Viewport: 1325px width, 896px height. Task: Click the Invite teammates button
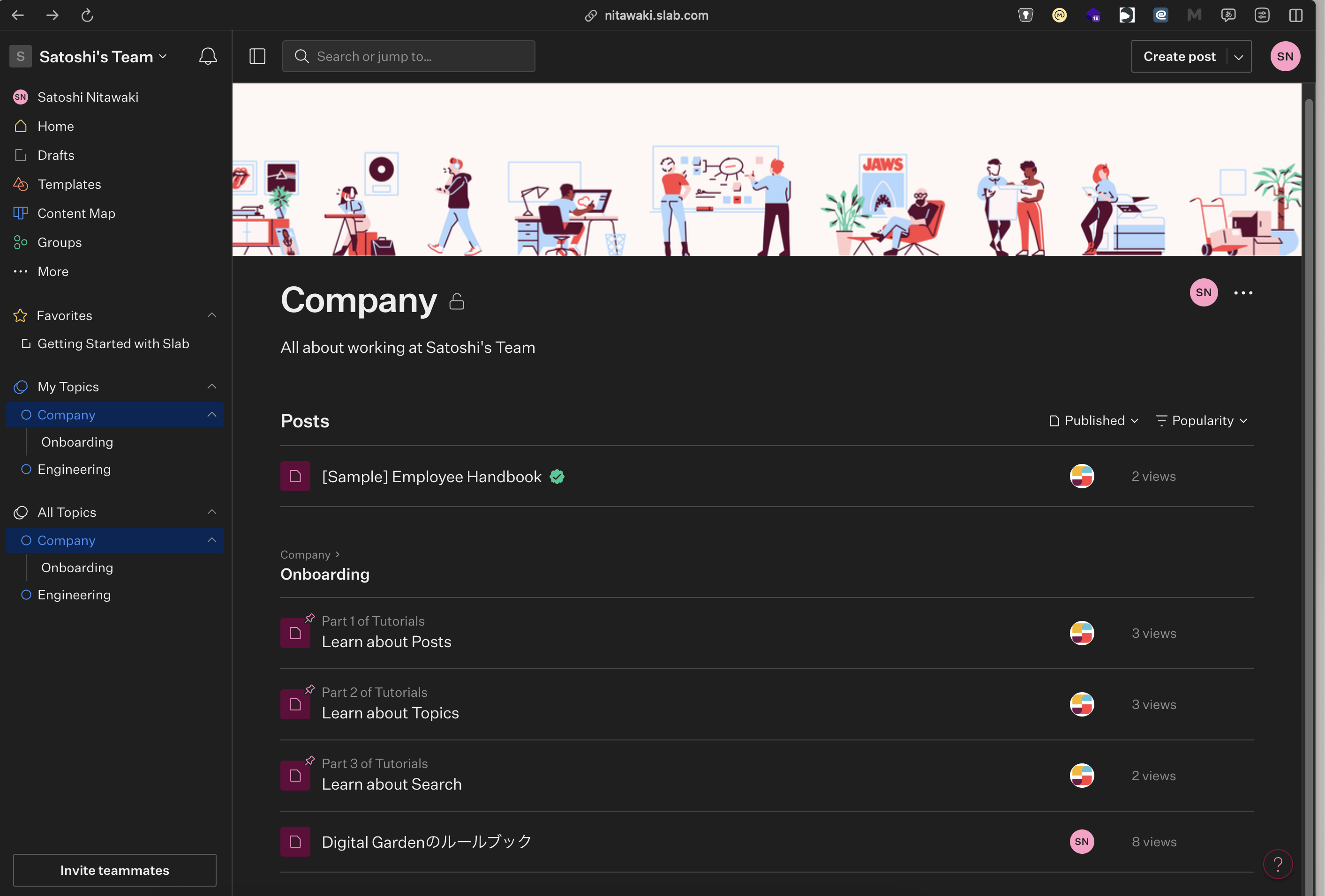click(114, 870)
